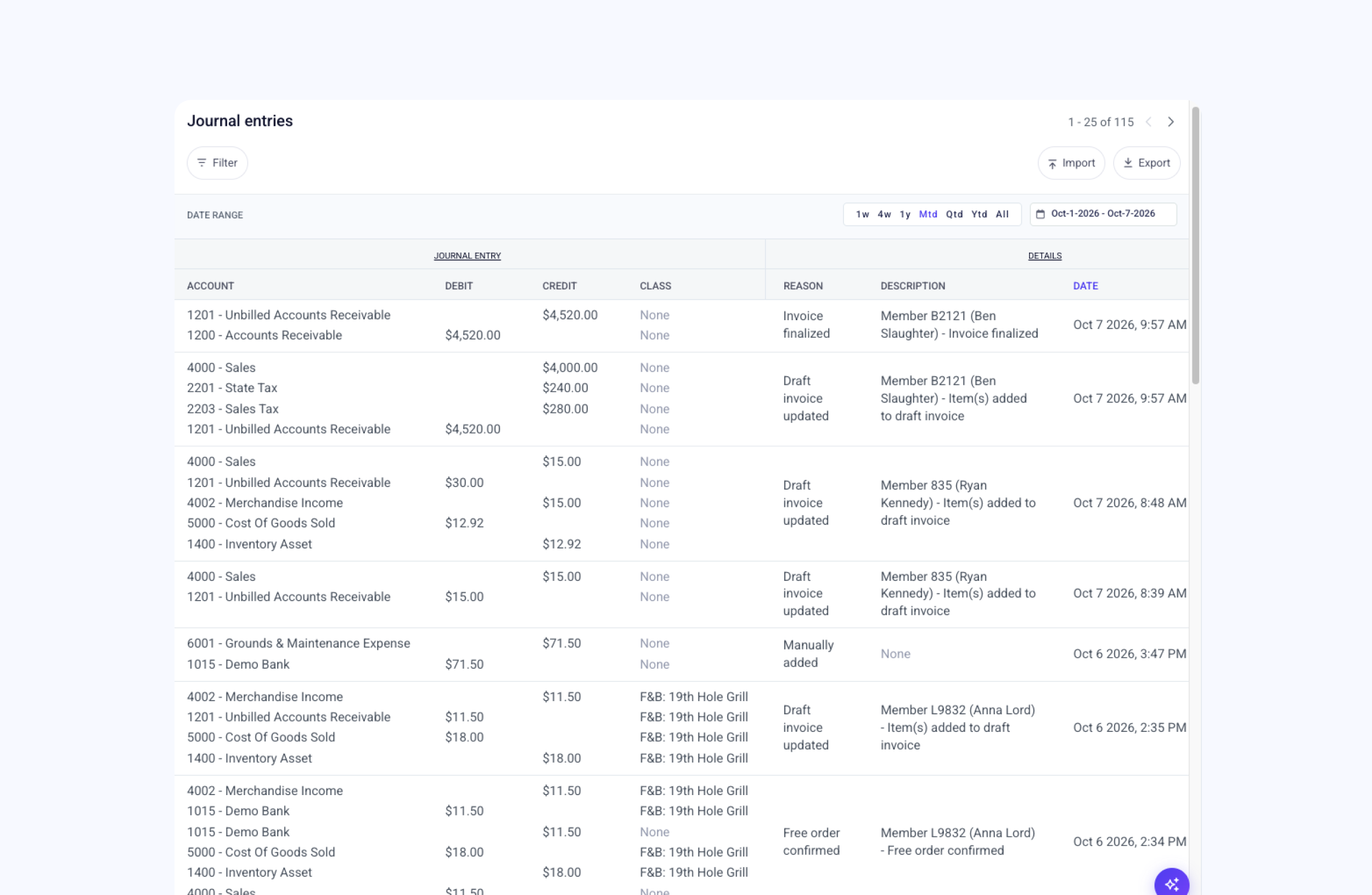Image resolution: width=1372 pixels, height=895 pixels.
Task: Select the Mtd date range
Action: [x=927, y=215]
